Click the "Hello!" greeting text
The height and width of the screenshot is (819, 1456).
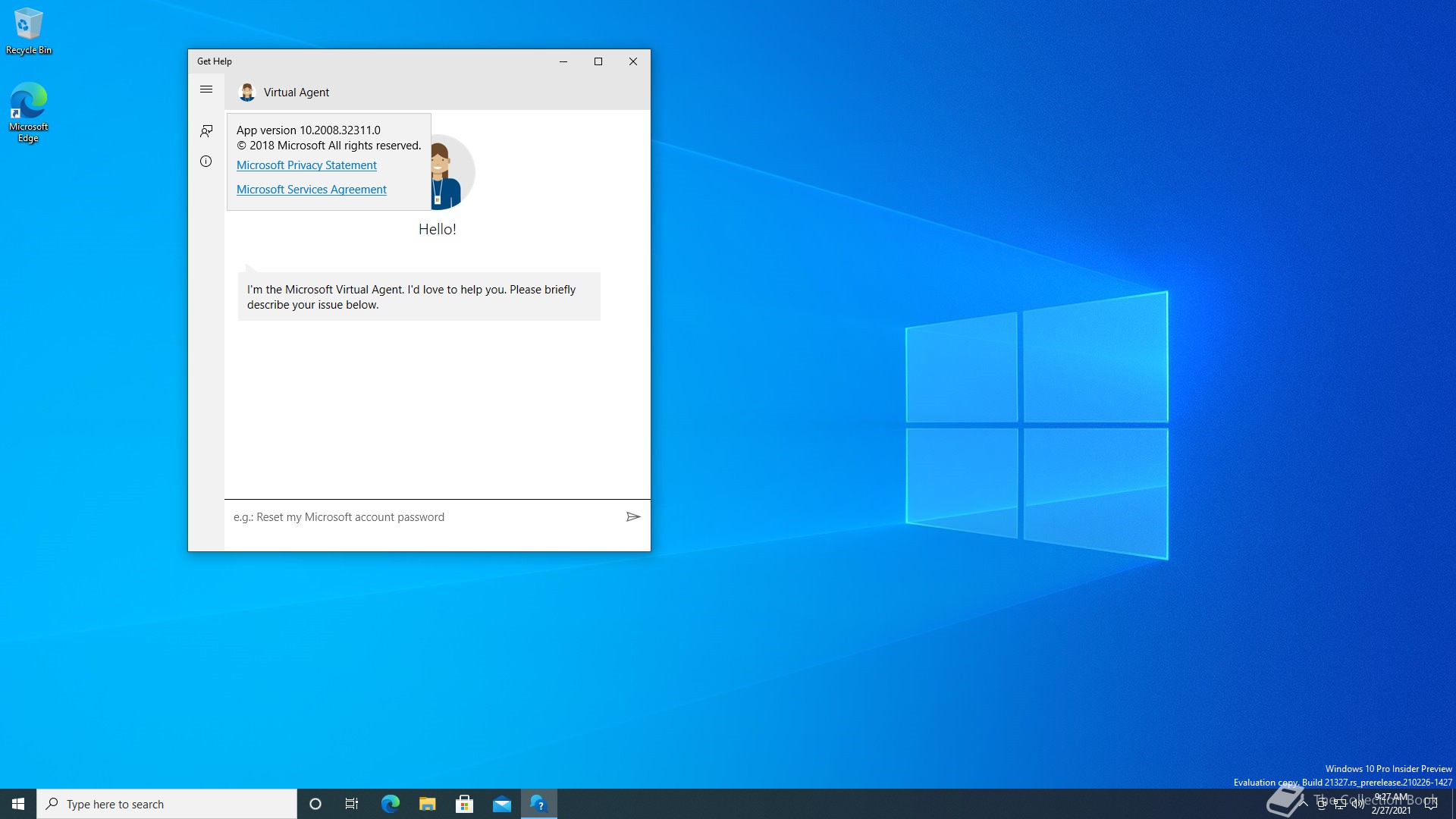tap(438, 229)
